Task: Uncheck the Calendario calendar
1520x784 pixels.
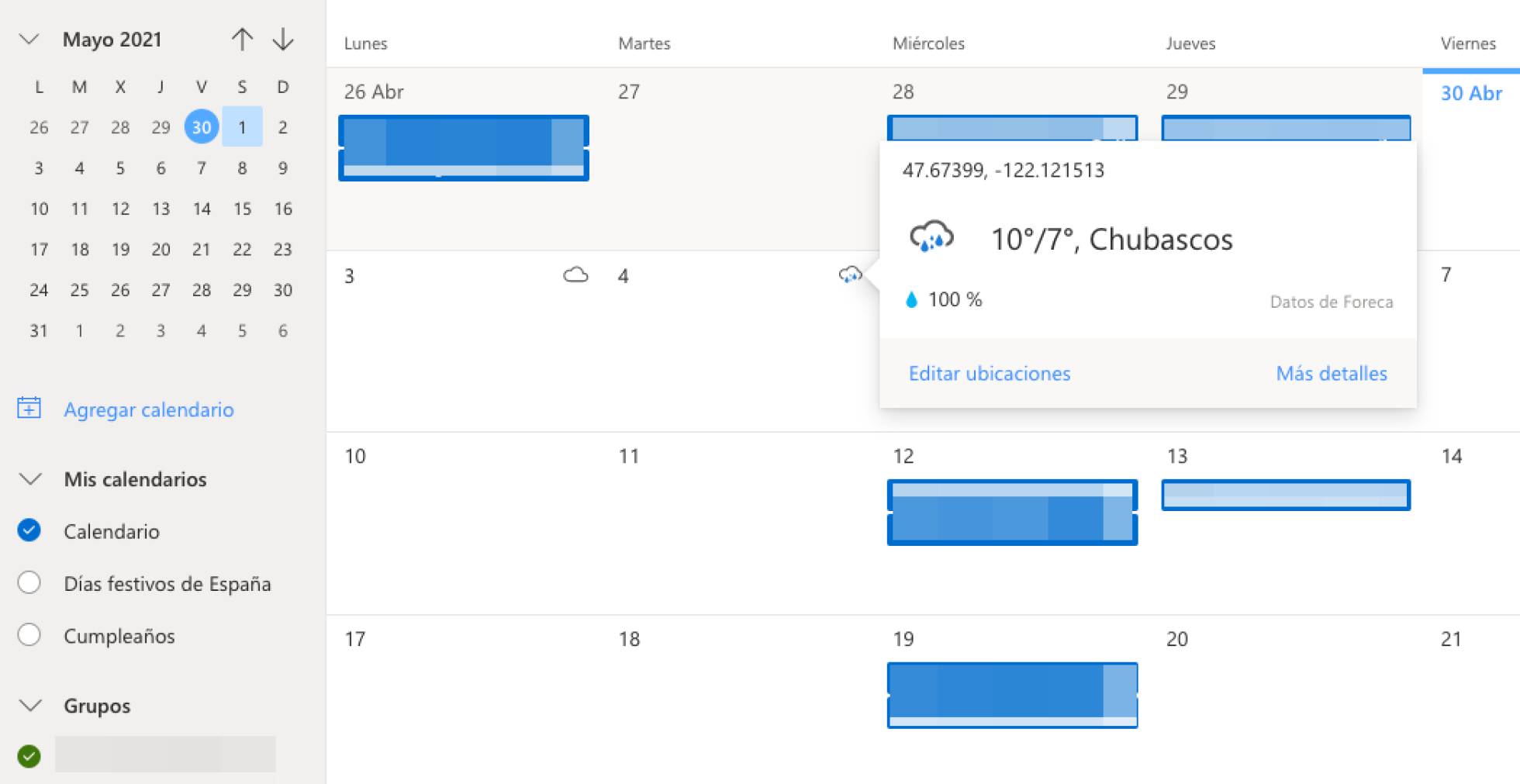Action: pyautogui.click(x=29, y=530)
